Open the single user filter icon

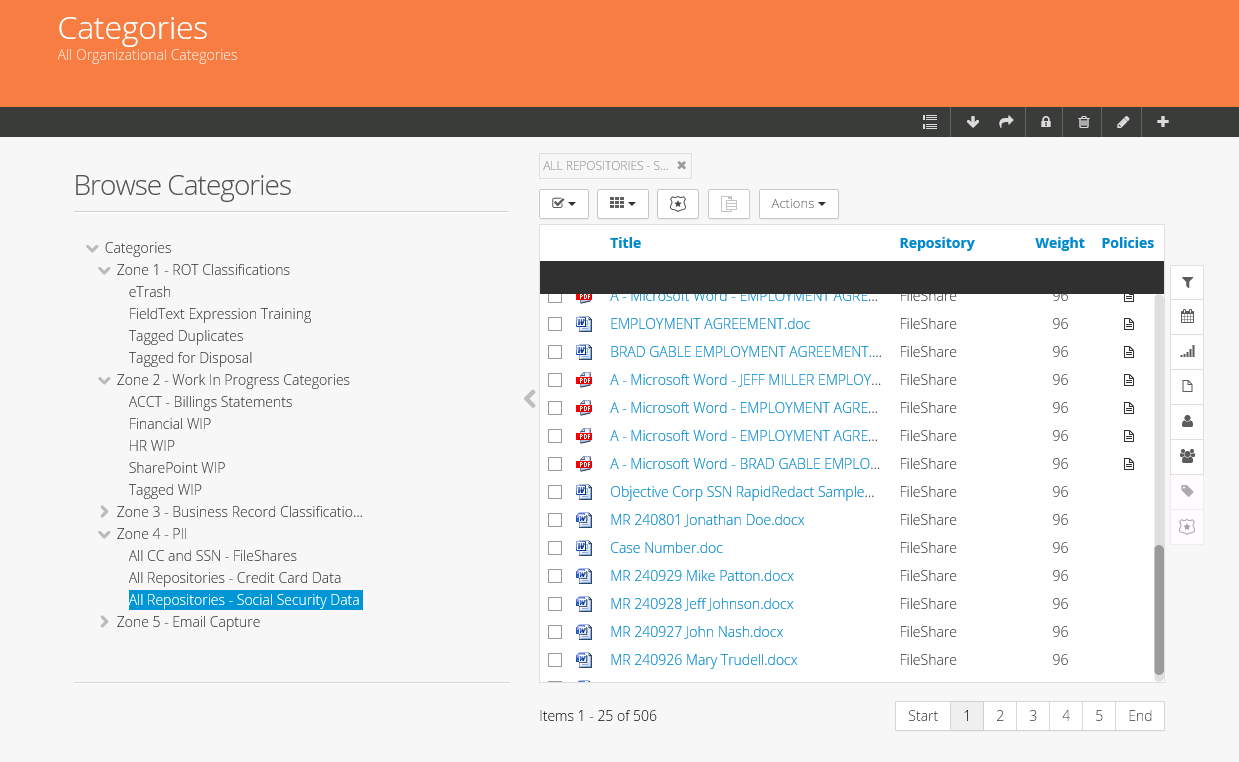pos(1187,422)
